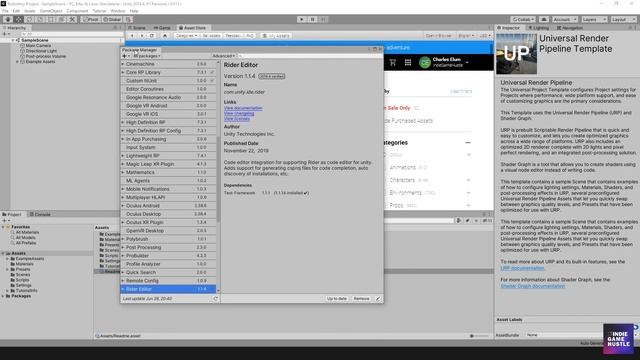Click the Up to date button
The height and width of the screenshot is (360, 640).
pyautogui.click(x=337, y=299)
